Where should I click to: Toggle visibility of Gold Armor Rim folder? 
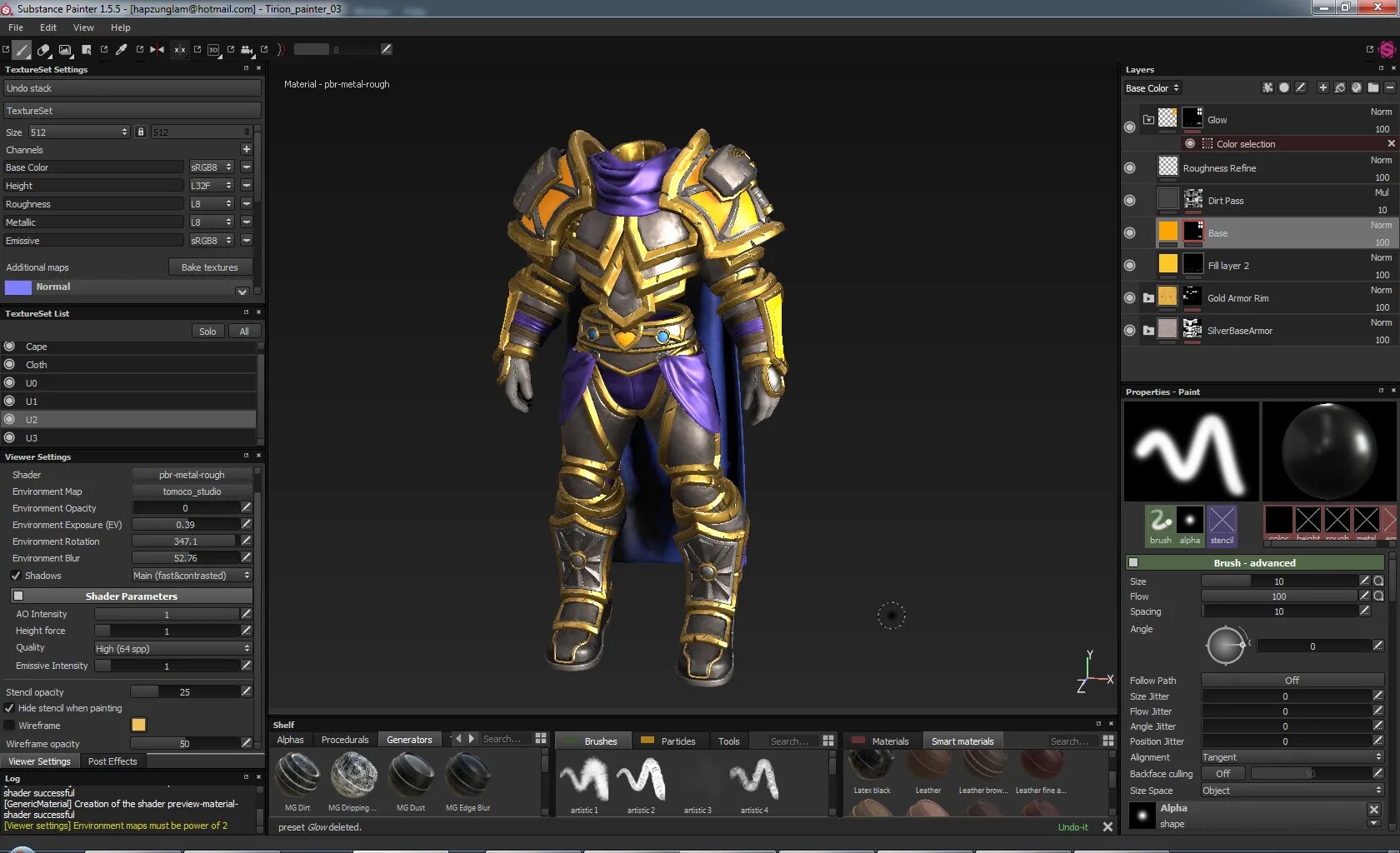click(x=1129, y=297)
